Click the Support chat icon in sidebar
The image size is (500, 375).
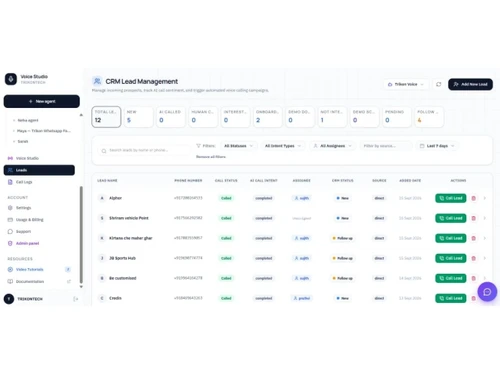click(10, 231)
